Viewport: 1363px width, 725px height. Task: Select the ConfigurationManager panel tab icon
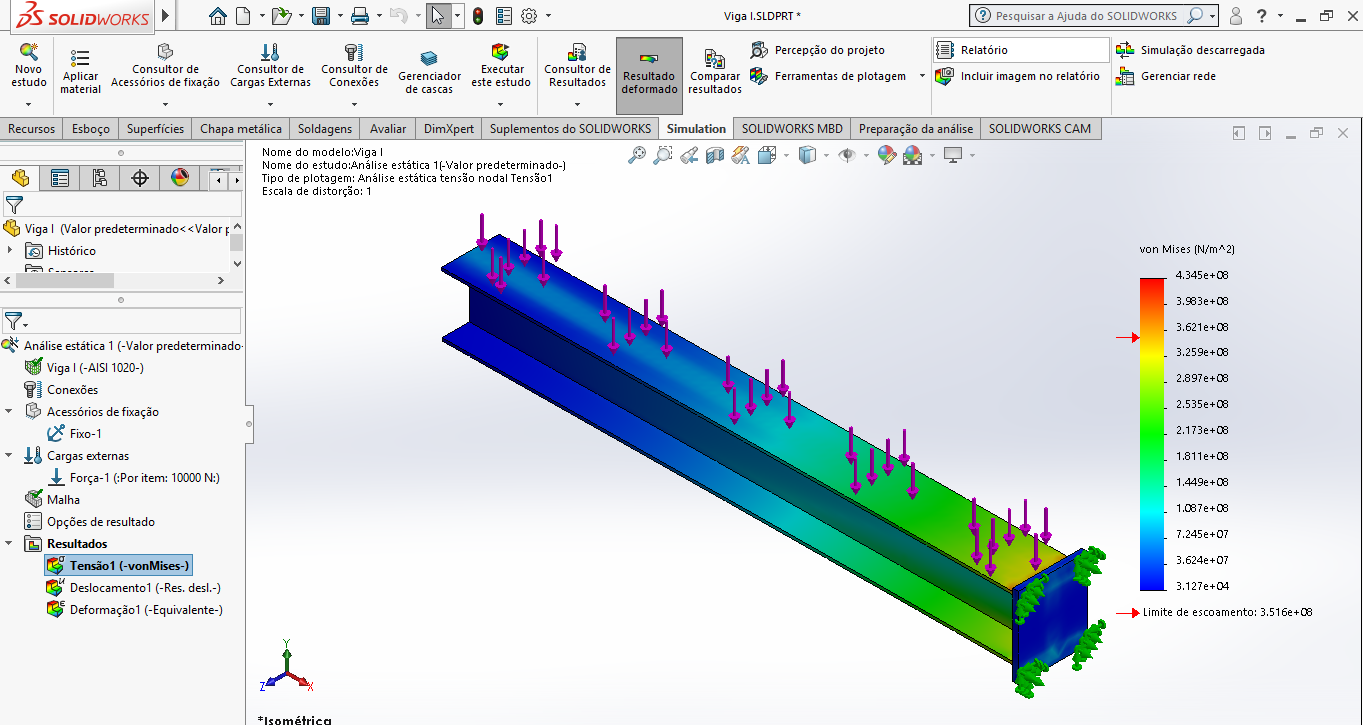click(100, 178)
